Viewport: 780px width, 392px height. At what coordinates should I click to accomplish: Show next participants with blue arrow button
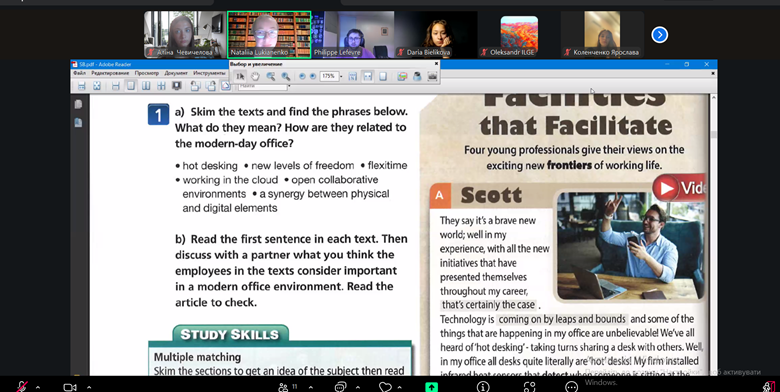[660, 34]
